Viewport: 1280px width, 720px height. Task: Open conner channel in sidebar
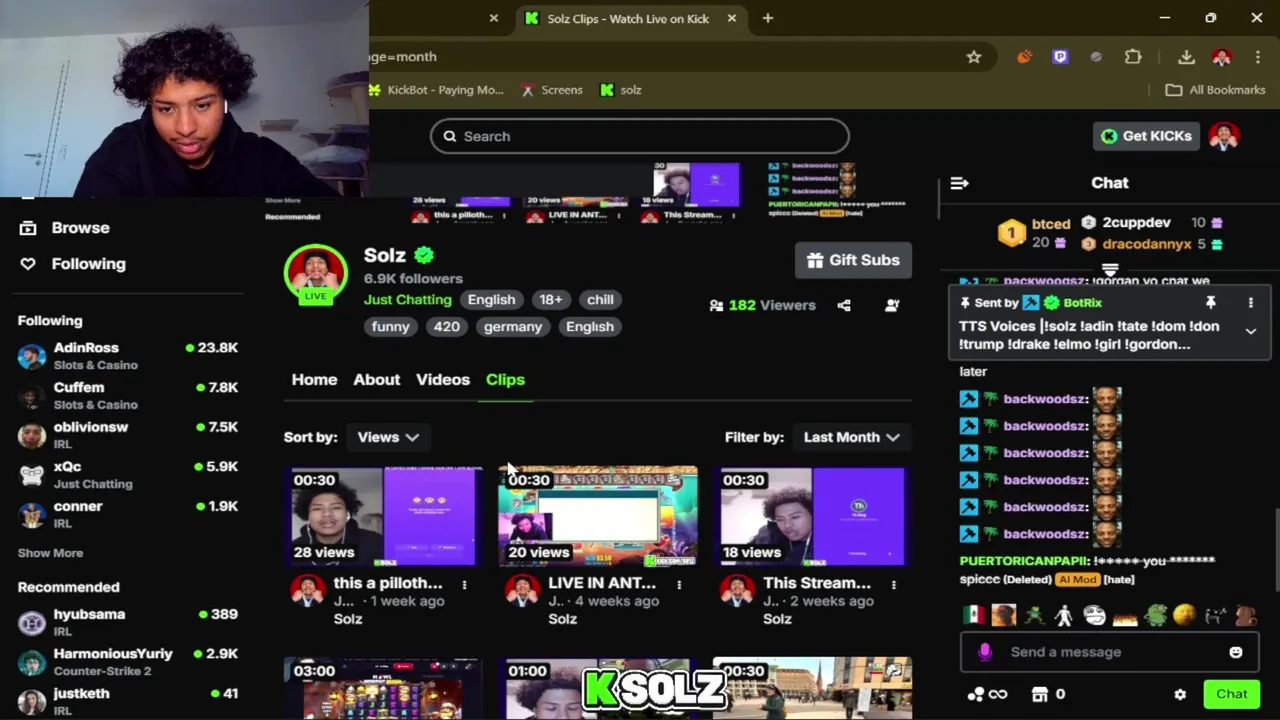point(128,514)
